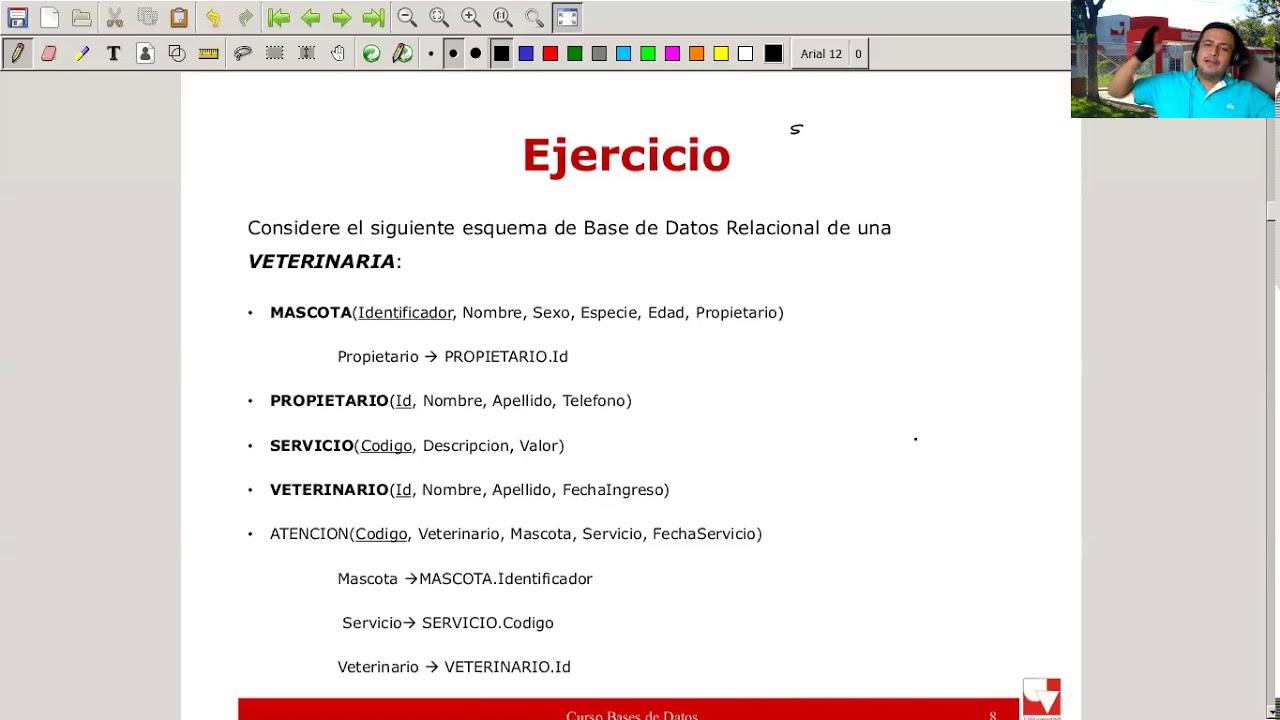Pick the magenta color swatch
The image size is (1280, 720).
[672, 54]
